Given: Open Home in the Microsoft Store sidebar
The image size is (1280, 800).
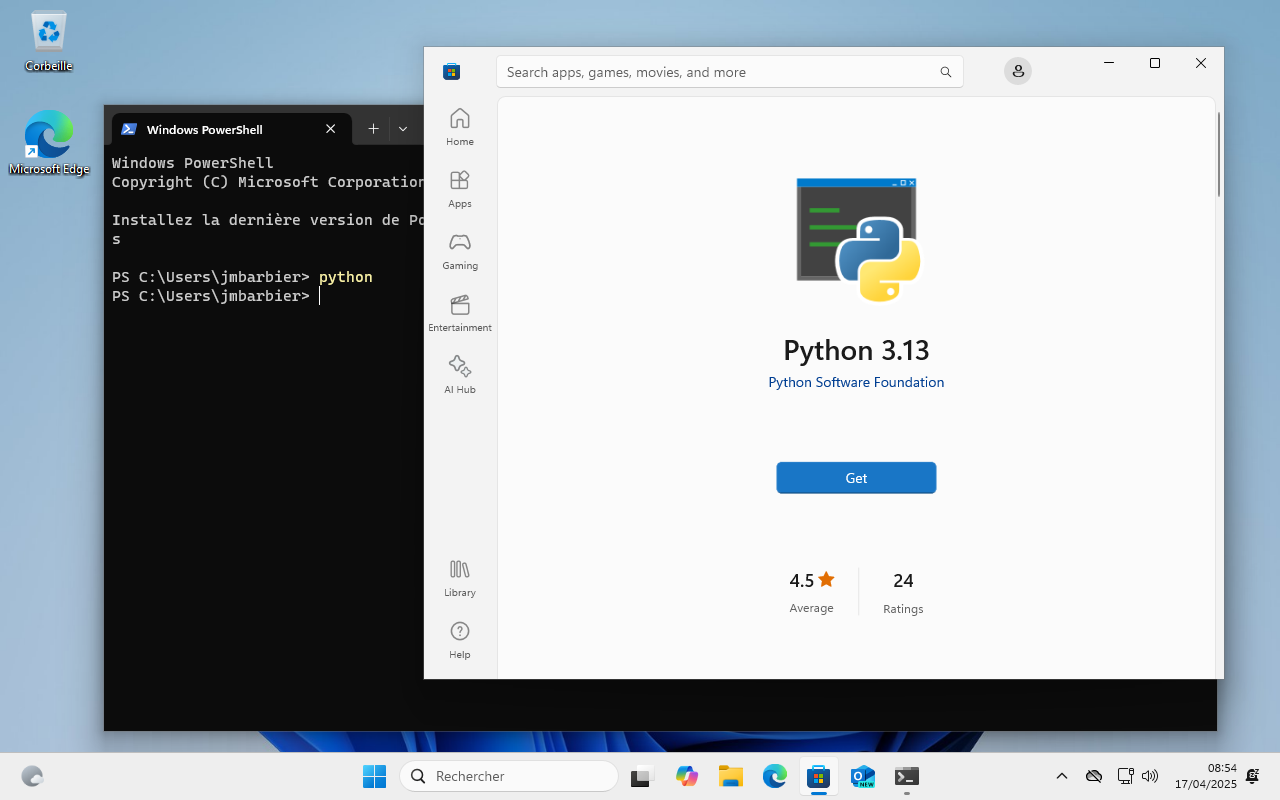Looking at the screenshot, I should pyautogui.click(x=460, y=127).
